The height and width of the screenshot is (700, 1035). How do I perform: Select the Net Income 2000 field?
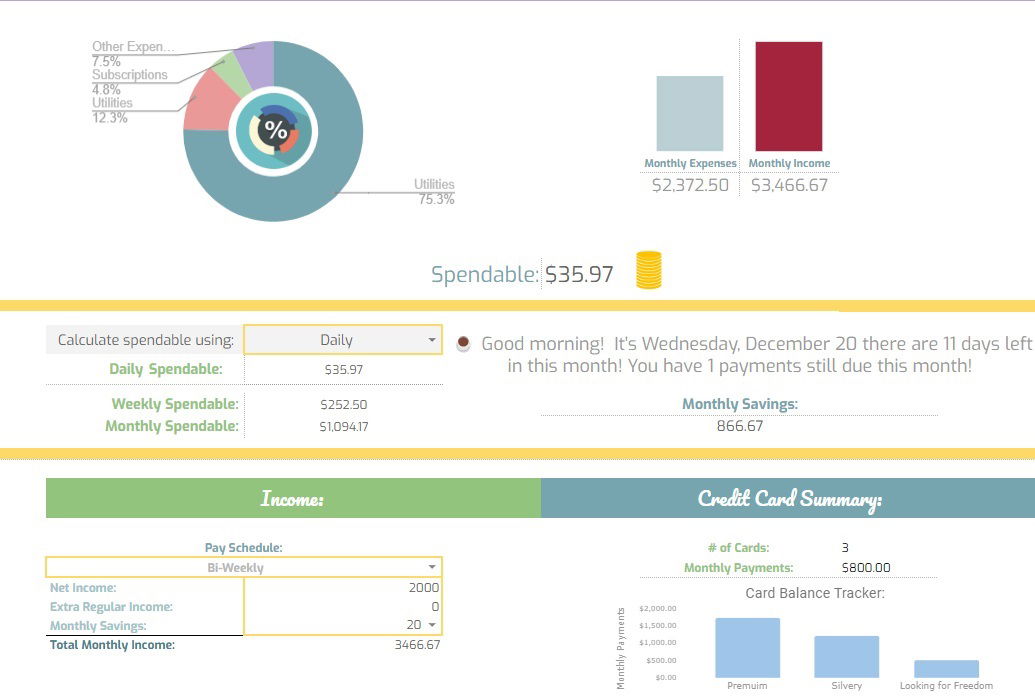click(x=343, y=587)
